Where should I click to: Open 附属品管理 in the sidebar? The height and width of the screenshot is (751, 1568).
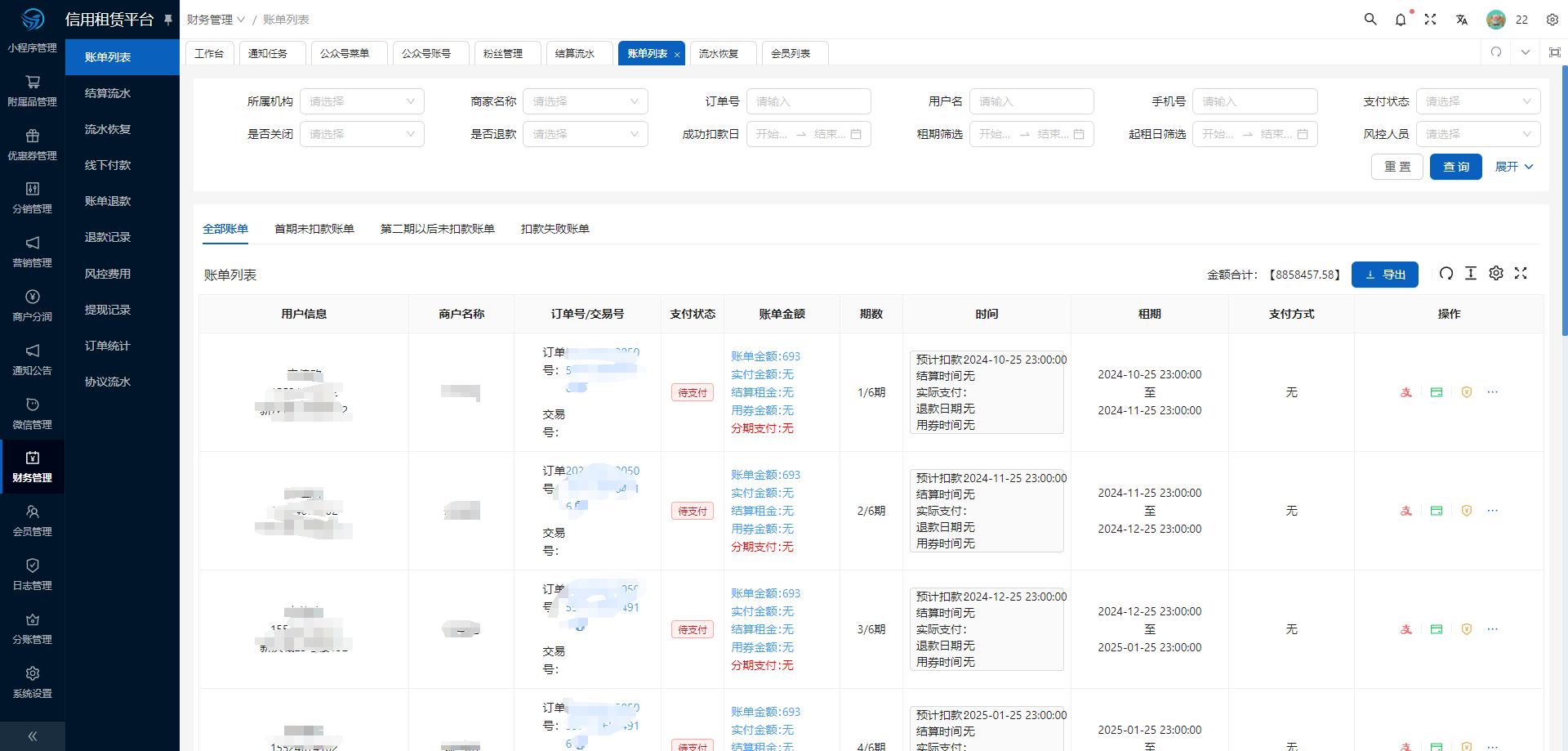point(33,91)
